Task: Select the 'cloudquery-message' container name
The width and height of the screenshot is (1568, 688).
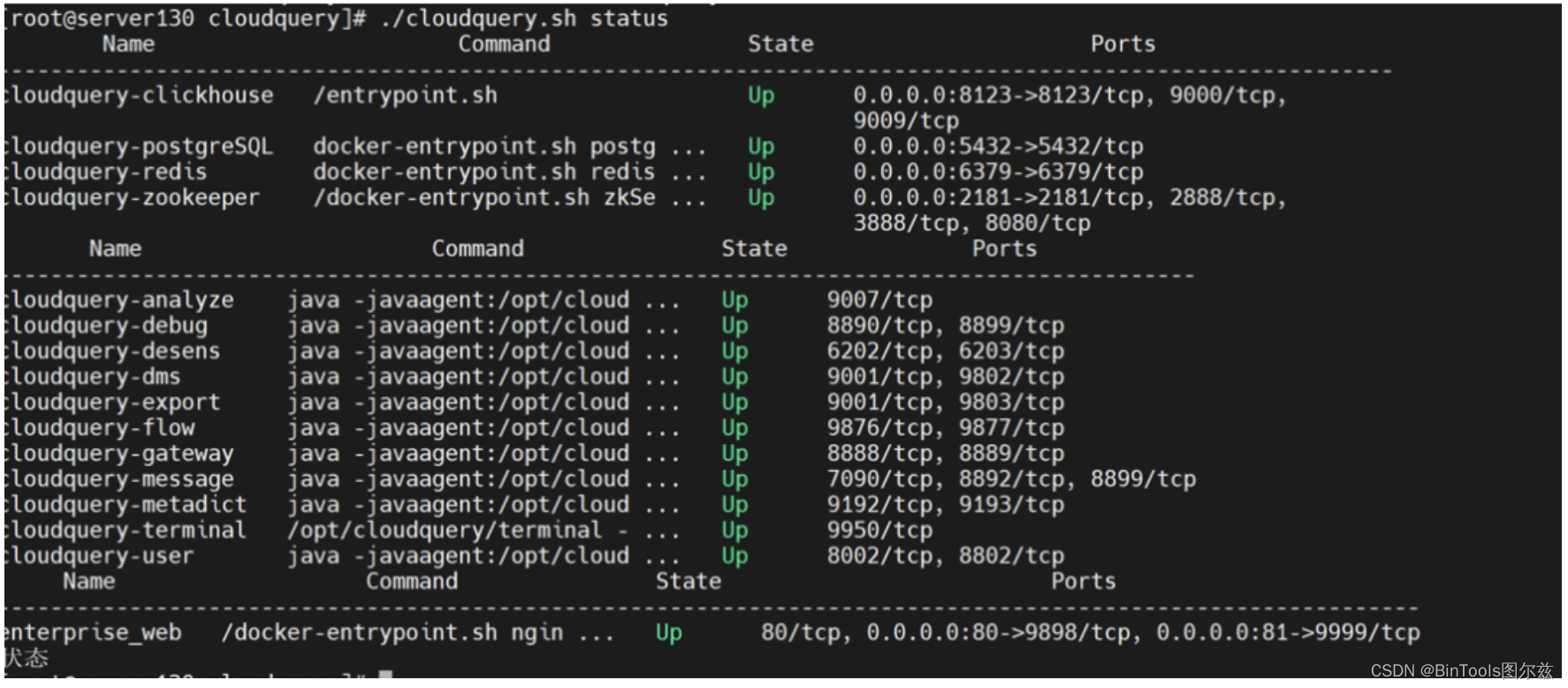Action: coord(119,480)
